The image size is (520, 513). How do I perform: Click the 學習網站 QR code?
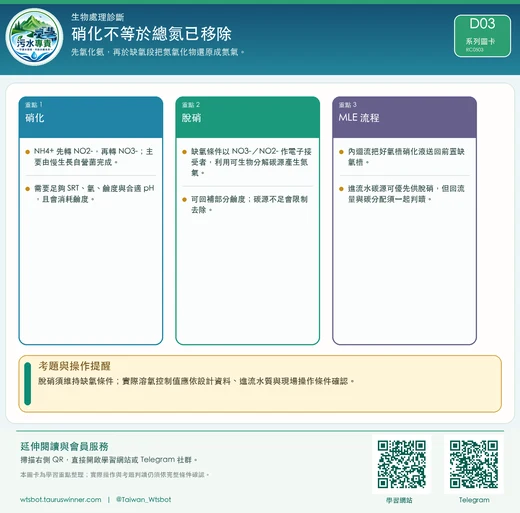click(402, 464)
